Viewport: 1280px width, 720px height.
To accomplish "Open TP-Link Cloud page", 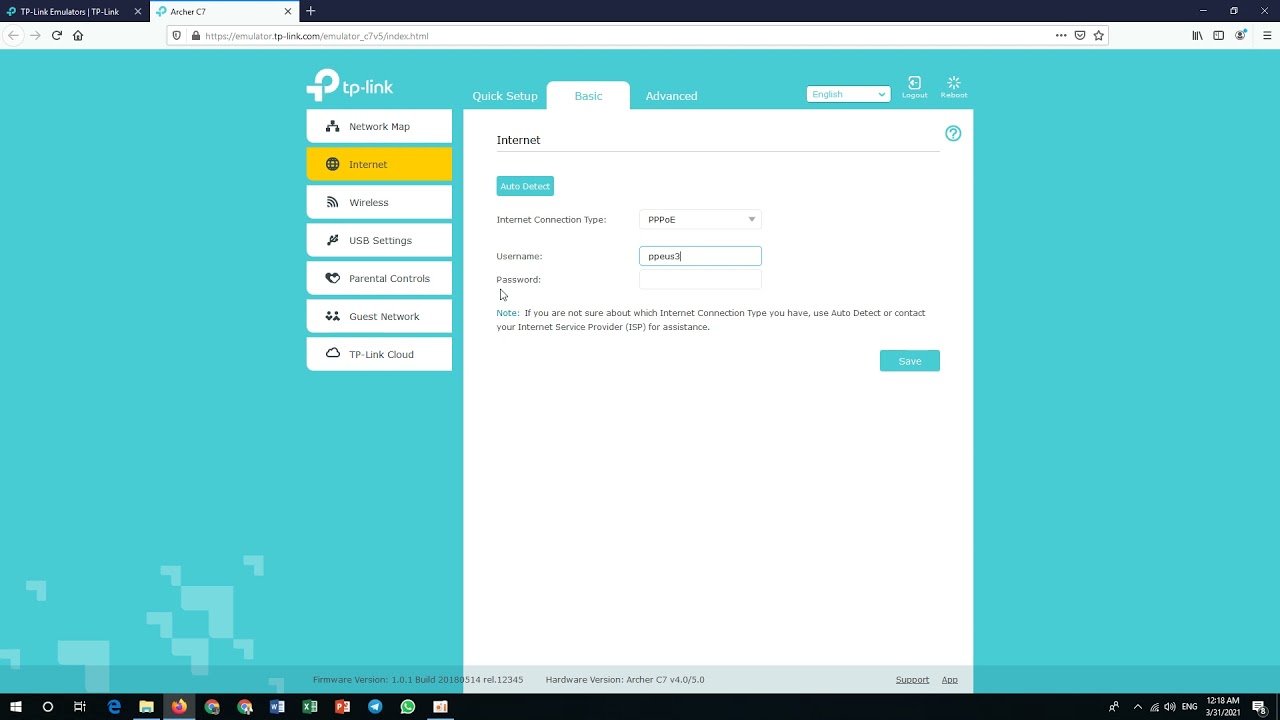I will [379, 354].
